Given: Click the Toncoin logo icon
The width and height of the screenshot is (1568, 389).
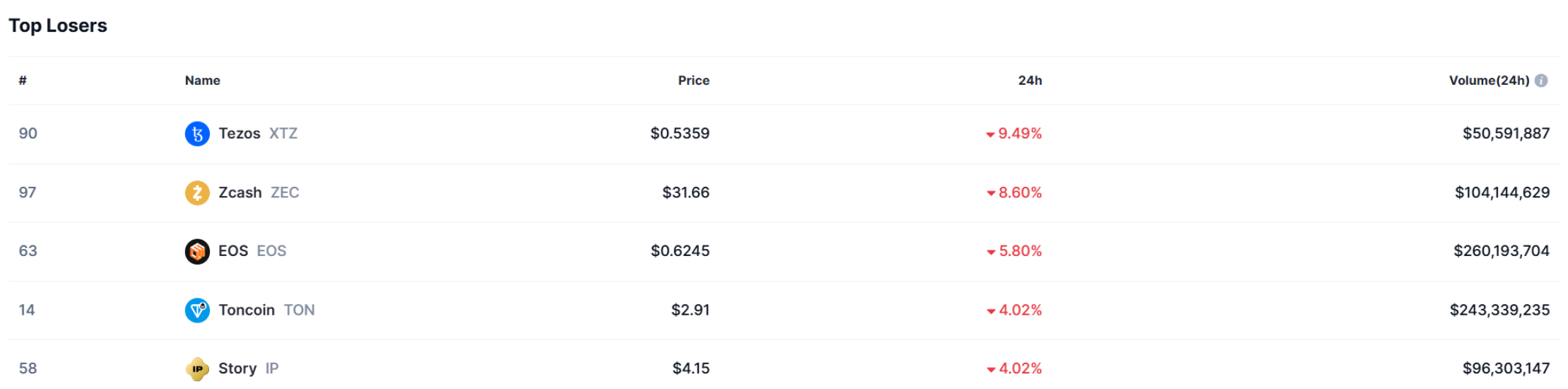Looking at the screenshot, I should (x=197, y=310).
